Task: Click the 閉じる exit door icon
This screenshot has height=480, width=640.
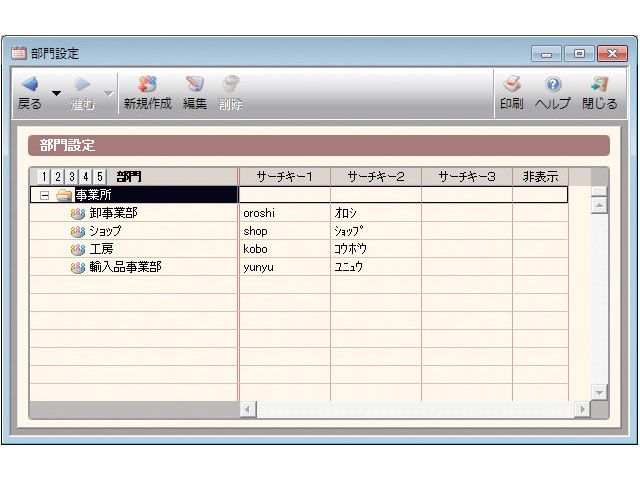Action: [x=599, y=86]
